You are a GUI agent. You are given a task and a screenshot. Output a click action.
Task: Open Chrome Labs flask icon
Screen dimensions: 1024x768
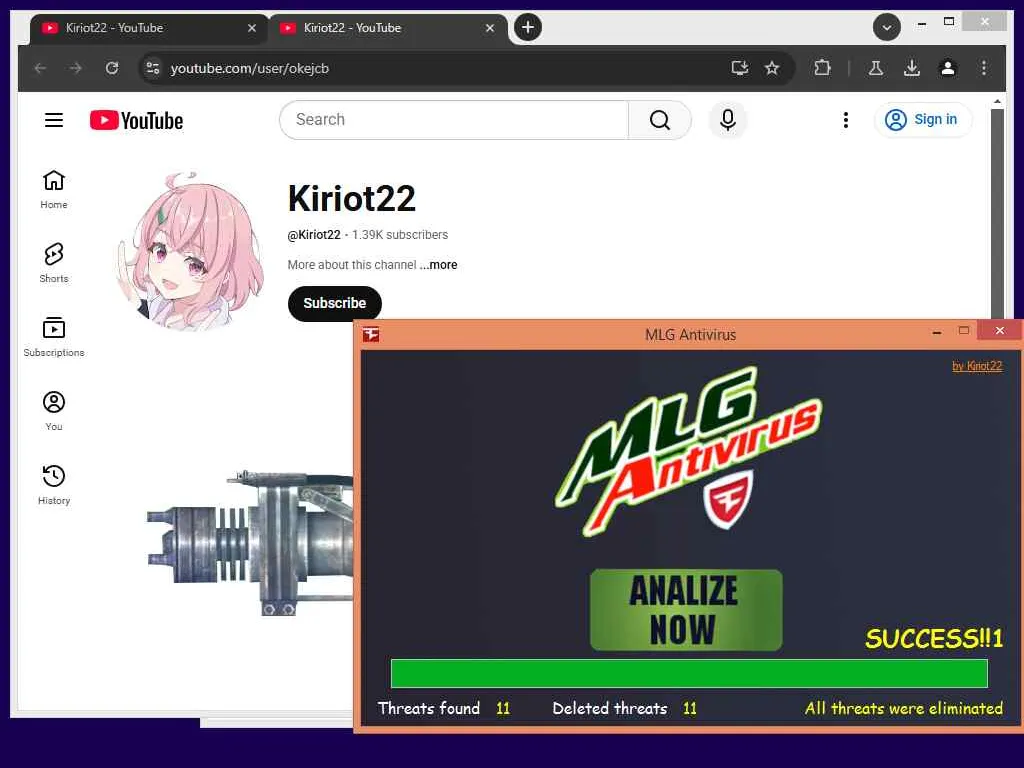tap(876, 68)
